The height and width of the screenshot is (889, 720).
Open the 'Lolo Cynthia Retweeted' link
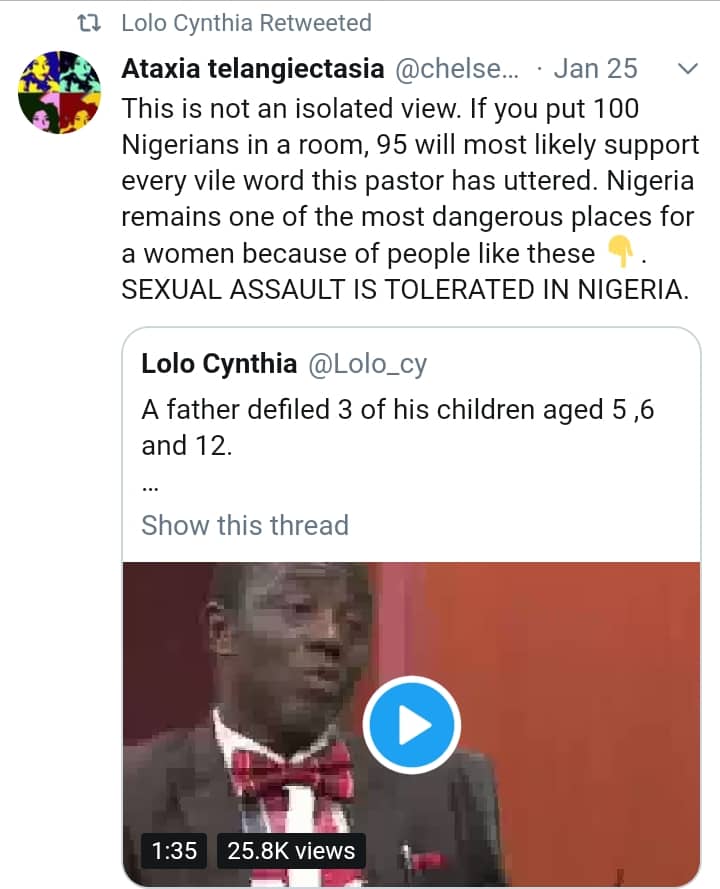point(246,23)
